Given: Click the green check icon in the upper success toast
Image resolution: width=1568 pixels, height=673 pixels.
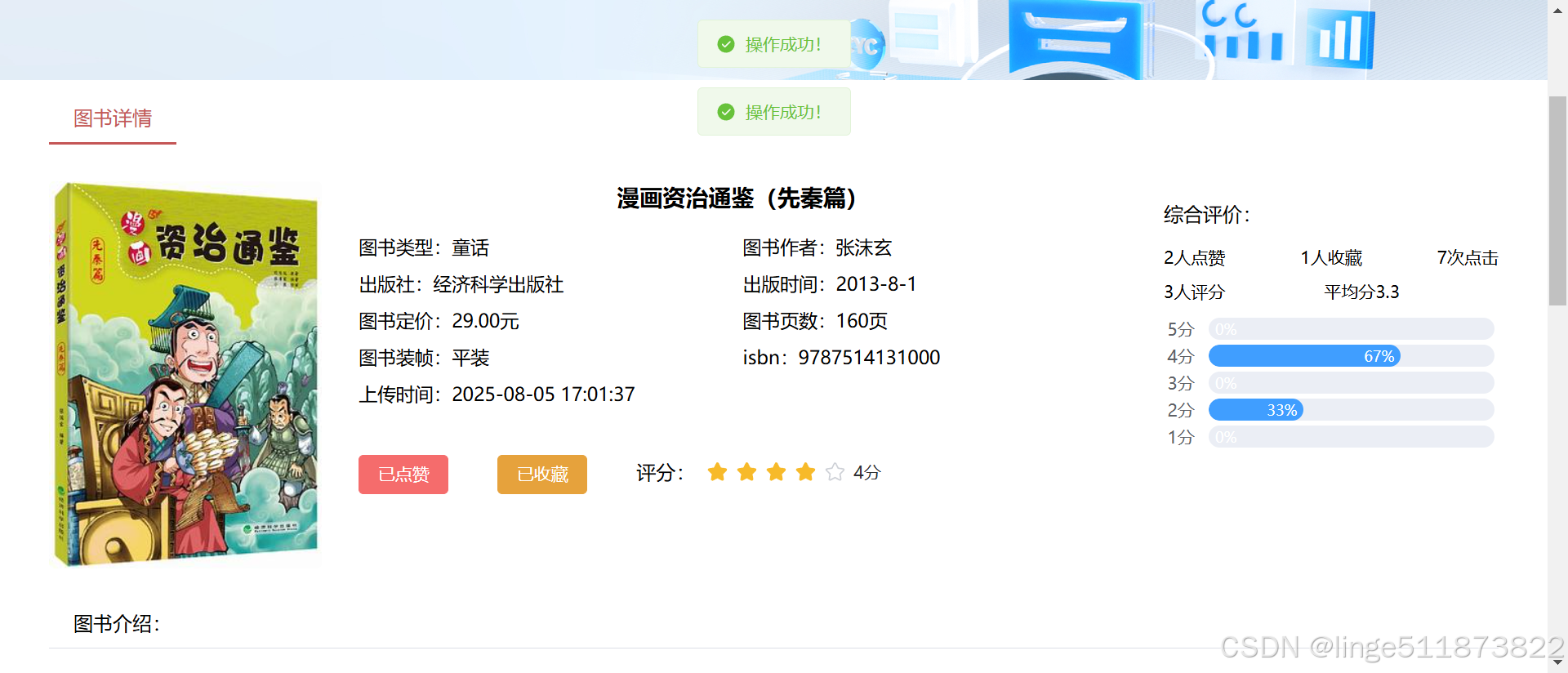Looking at the screenshot, I should coord(726,44).
